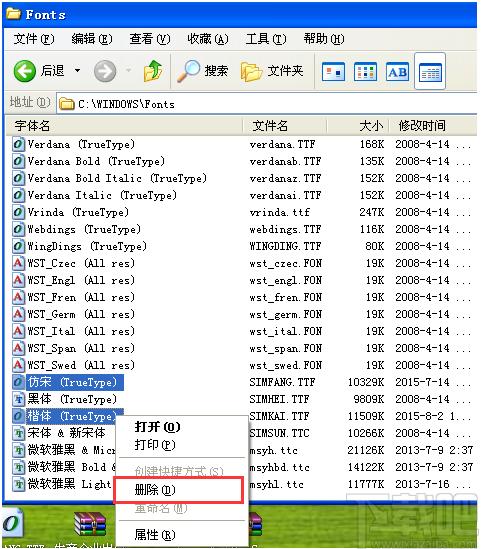Click the 楷体 (TrueType) font icon
Screen dimensions: 481x549
pos(18,416)
